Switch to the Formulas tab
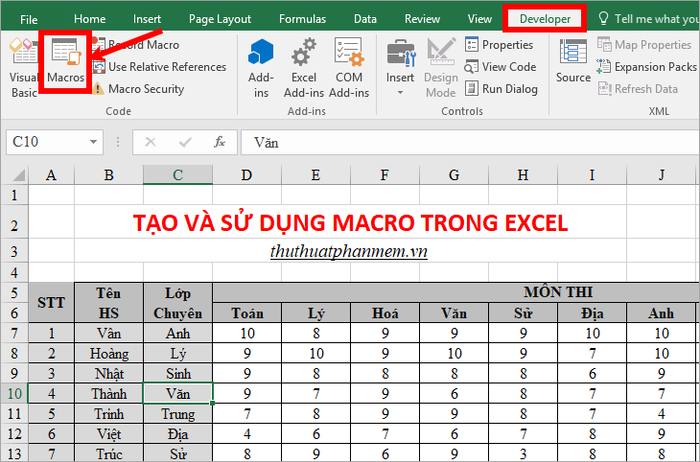 pos(302,19)
